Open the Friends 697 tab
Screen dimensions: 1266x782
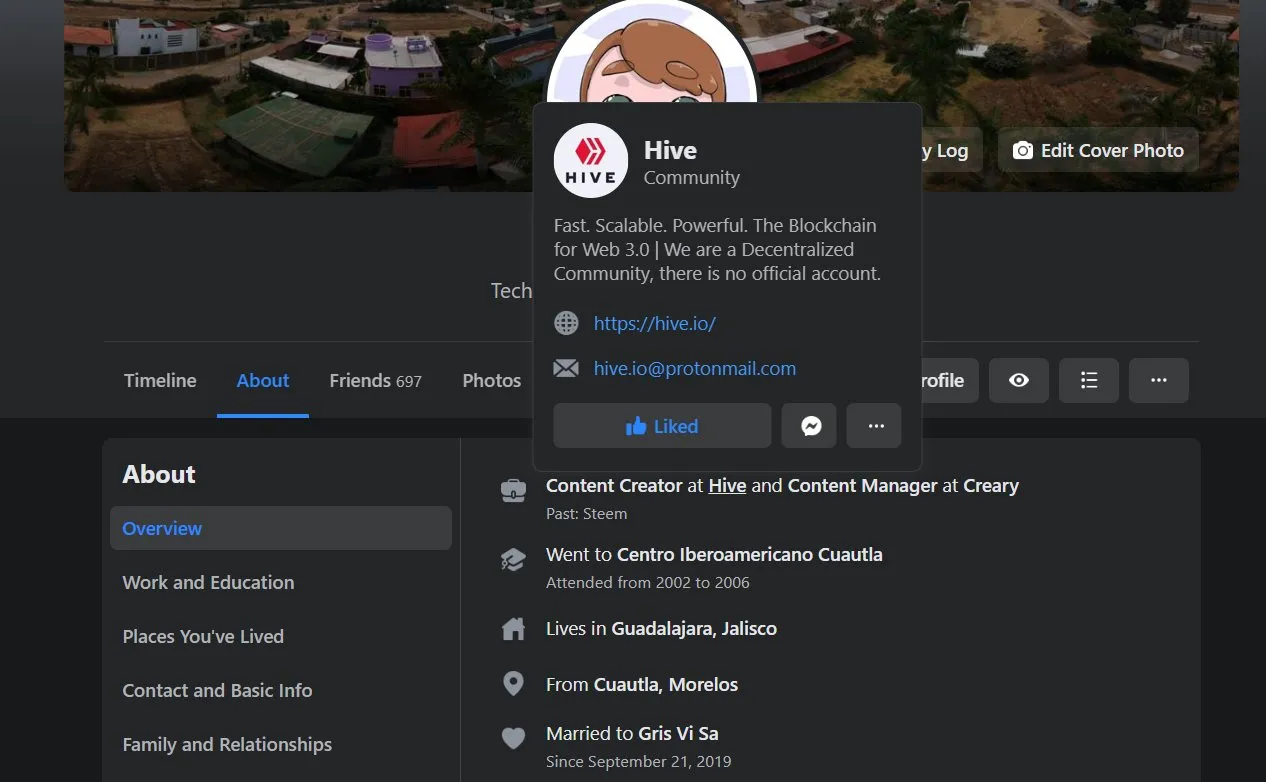click(x=376, y=380)
